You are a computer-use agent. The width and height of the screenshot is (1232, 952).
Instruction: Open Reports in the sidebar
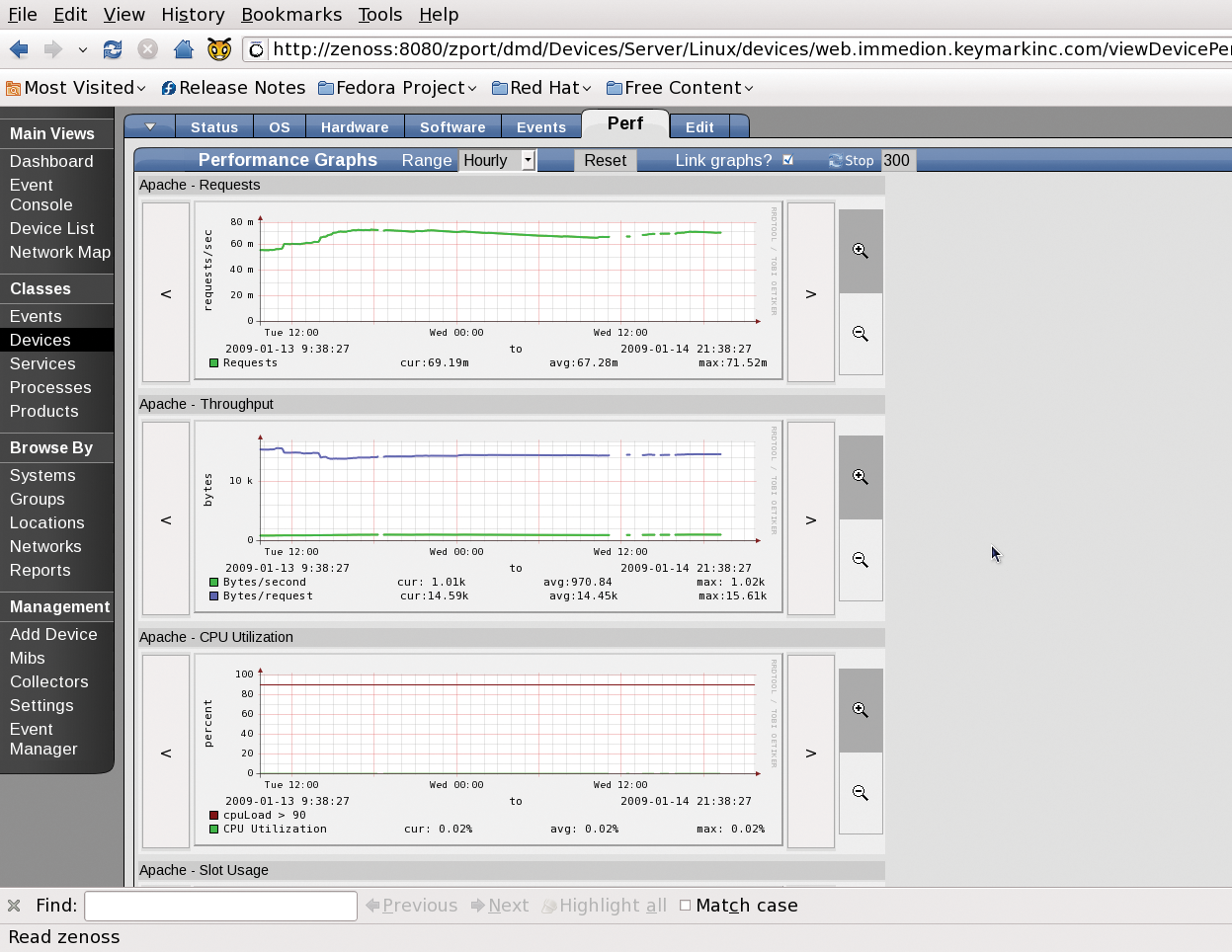coord(41,570)
